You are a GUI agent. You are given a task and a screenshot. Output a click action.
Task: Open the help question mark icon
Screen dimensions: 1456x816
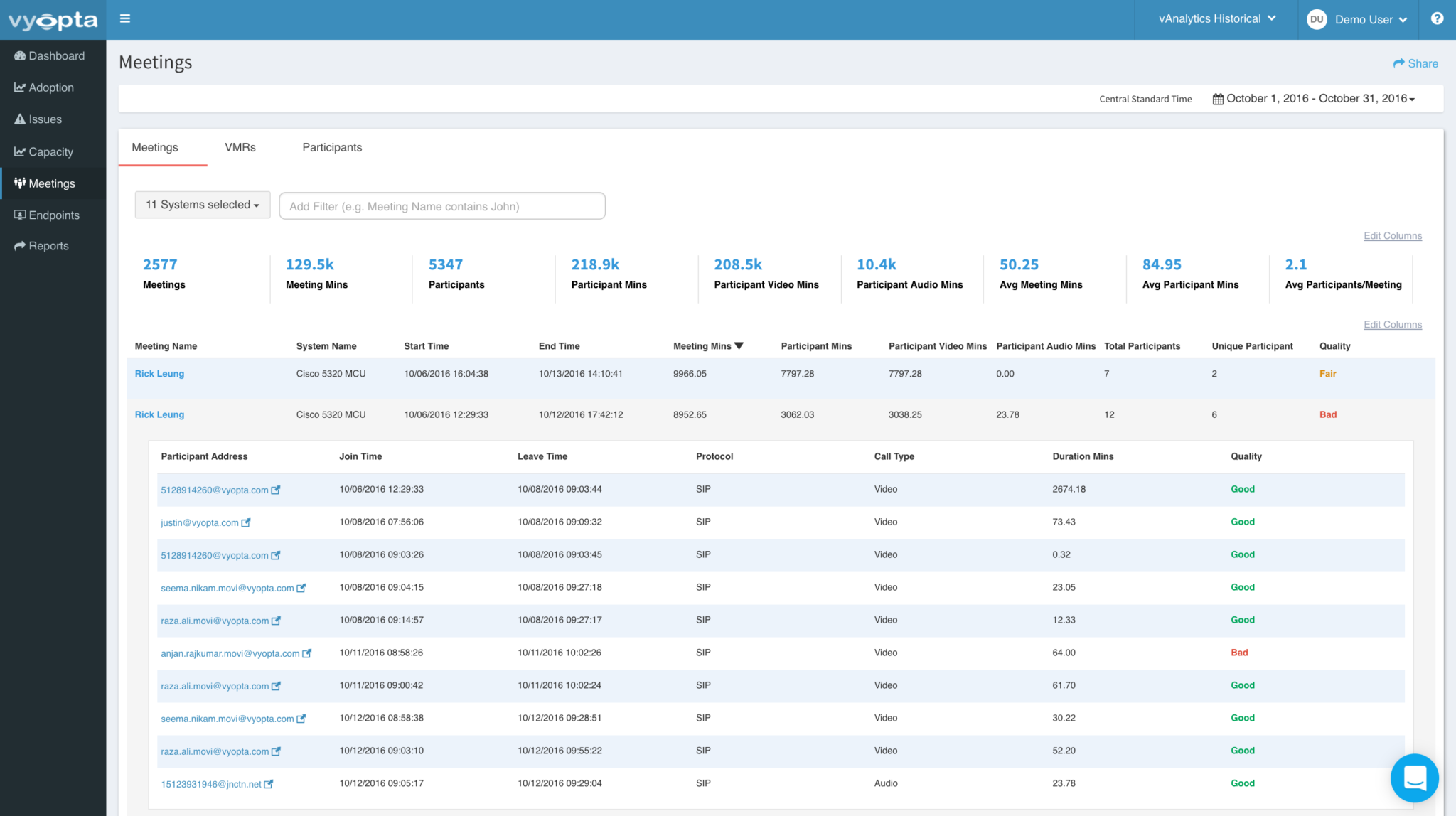click(1437, 18)
